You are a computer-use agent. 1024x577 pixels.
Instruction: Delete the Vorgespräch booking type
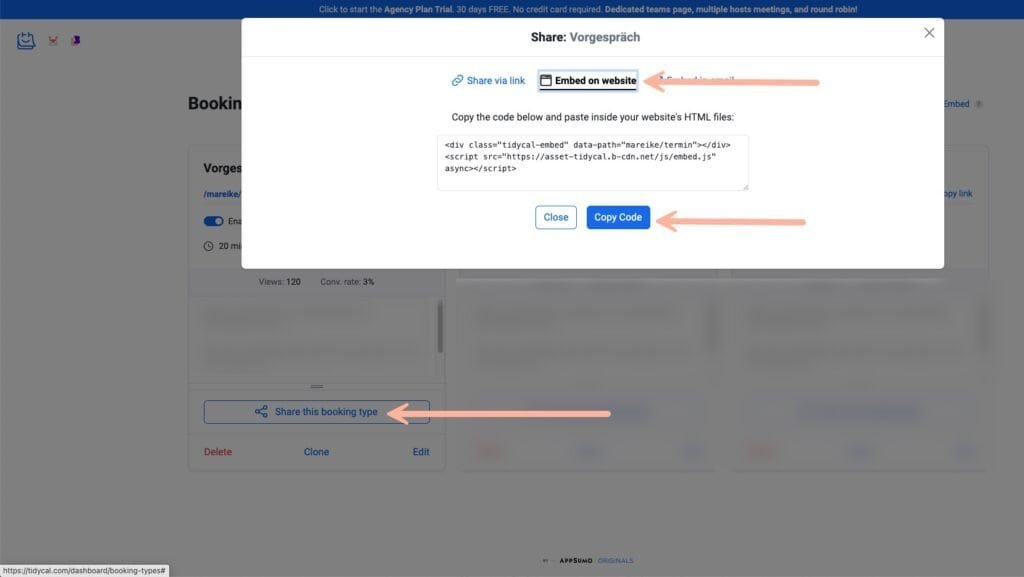coord(218,452)
